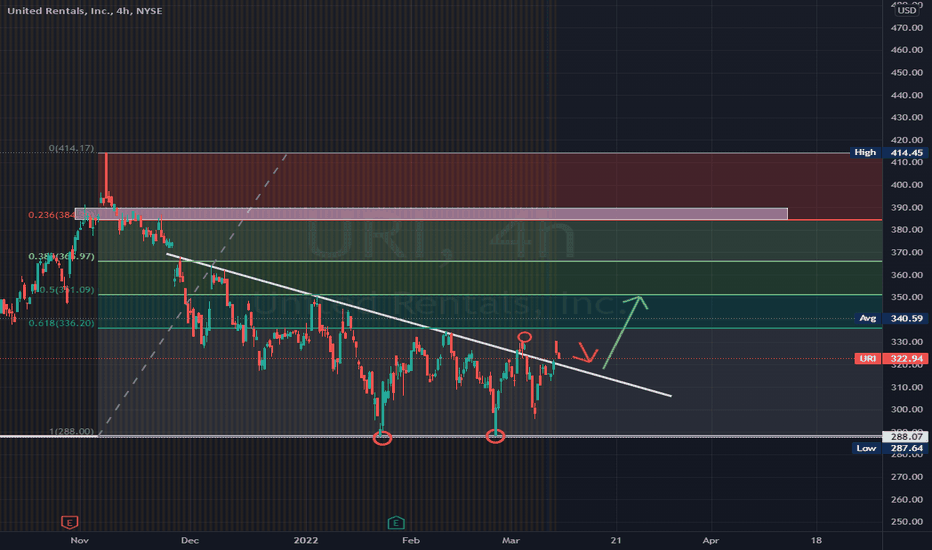Click the red earnings E marker near Nov
The width and height of the screenshot is (932, 550).
tap(70, 523)
